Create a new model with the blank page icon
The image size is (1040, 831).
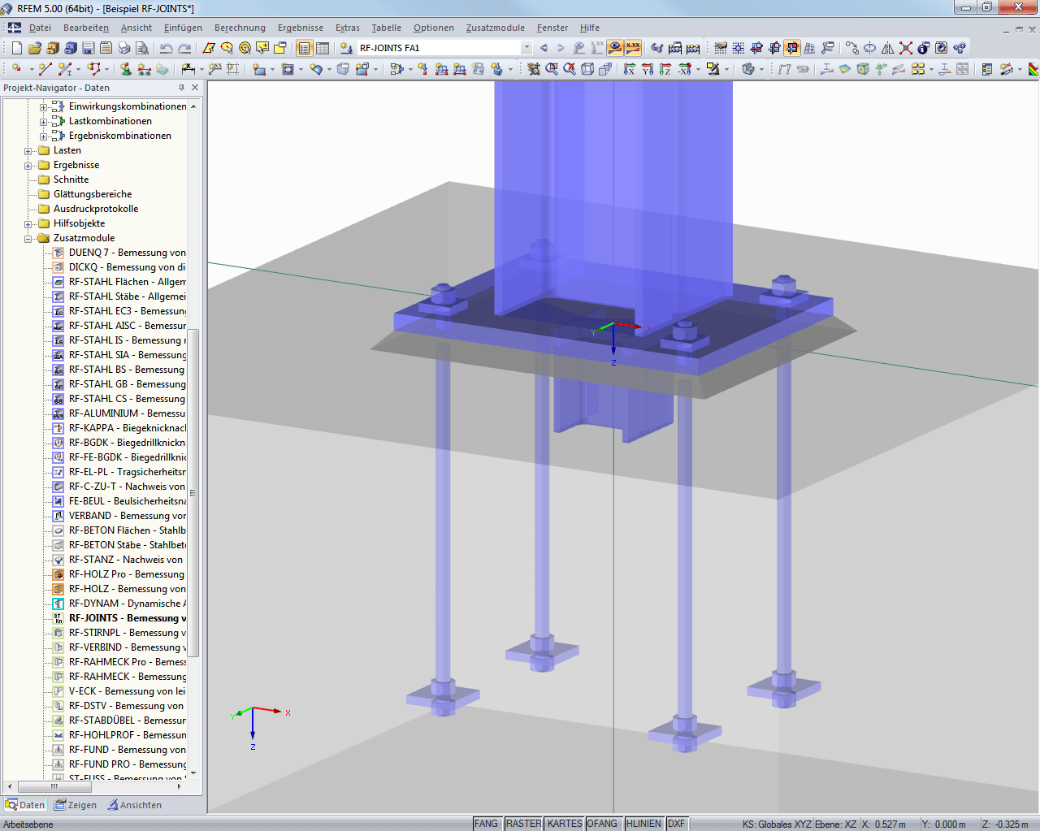click(x=17, y=48)
